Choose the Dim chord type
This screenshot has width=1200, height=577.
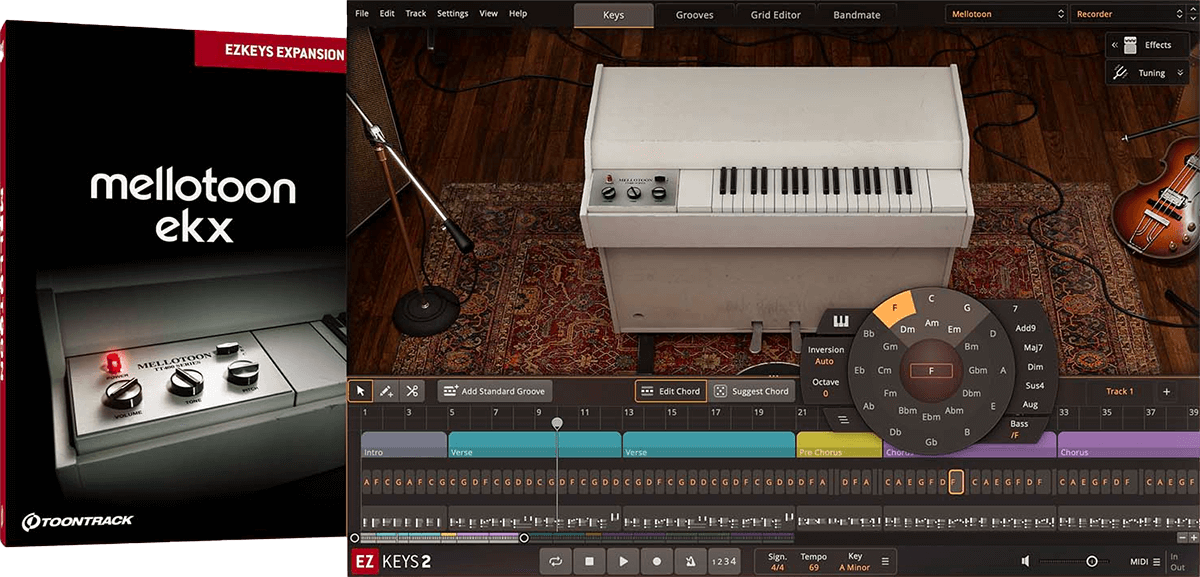click(x=1035, y=366)
